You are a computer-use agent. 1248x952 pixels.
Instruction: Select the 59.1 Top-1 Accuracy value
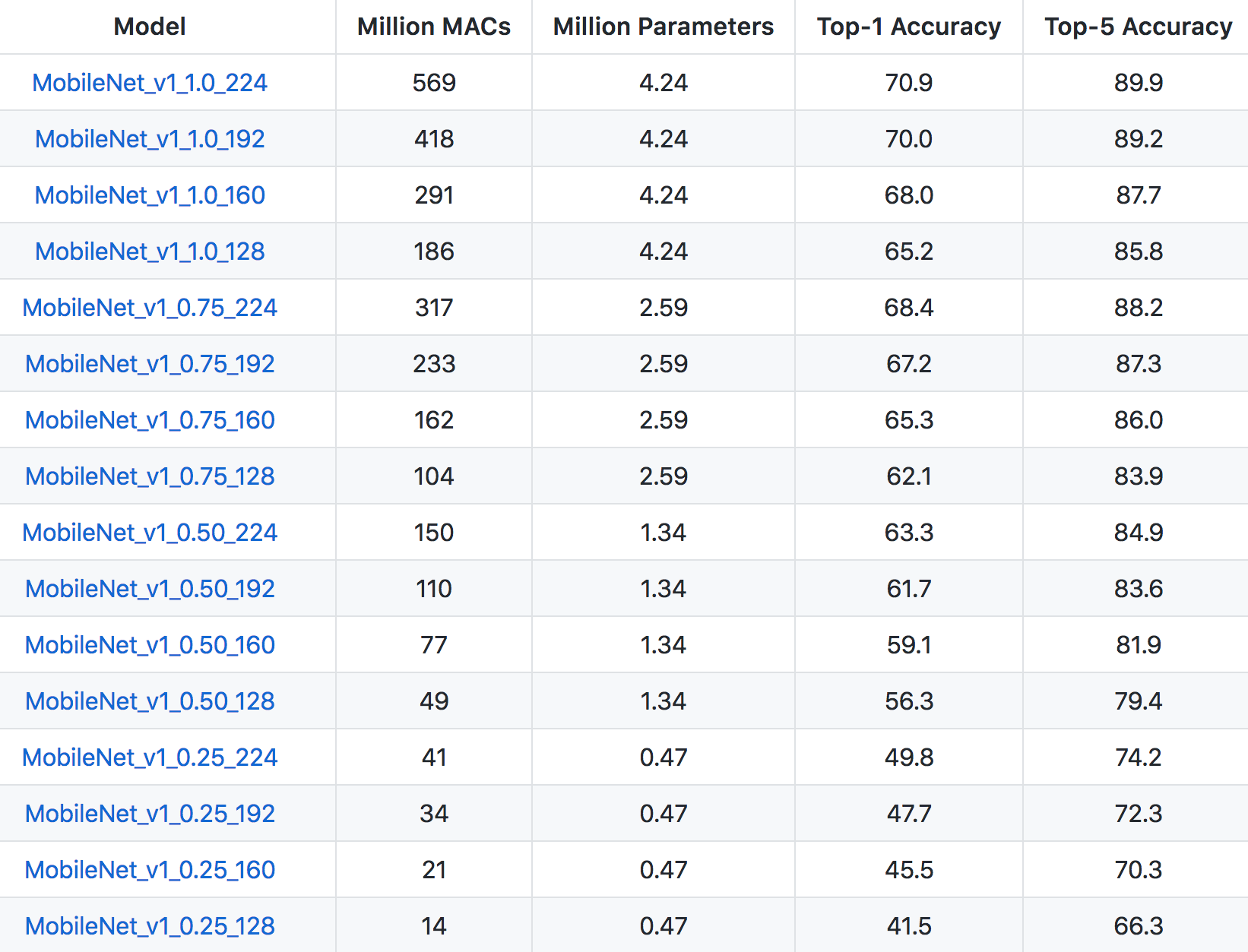pos(909,645)
